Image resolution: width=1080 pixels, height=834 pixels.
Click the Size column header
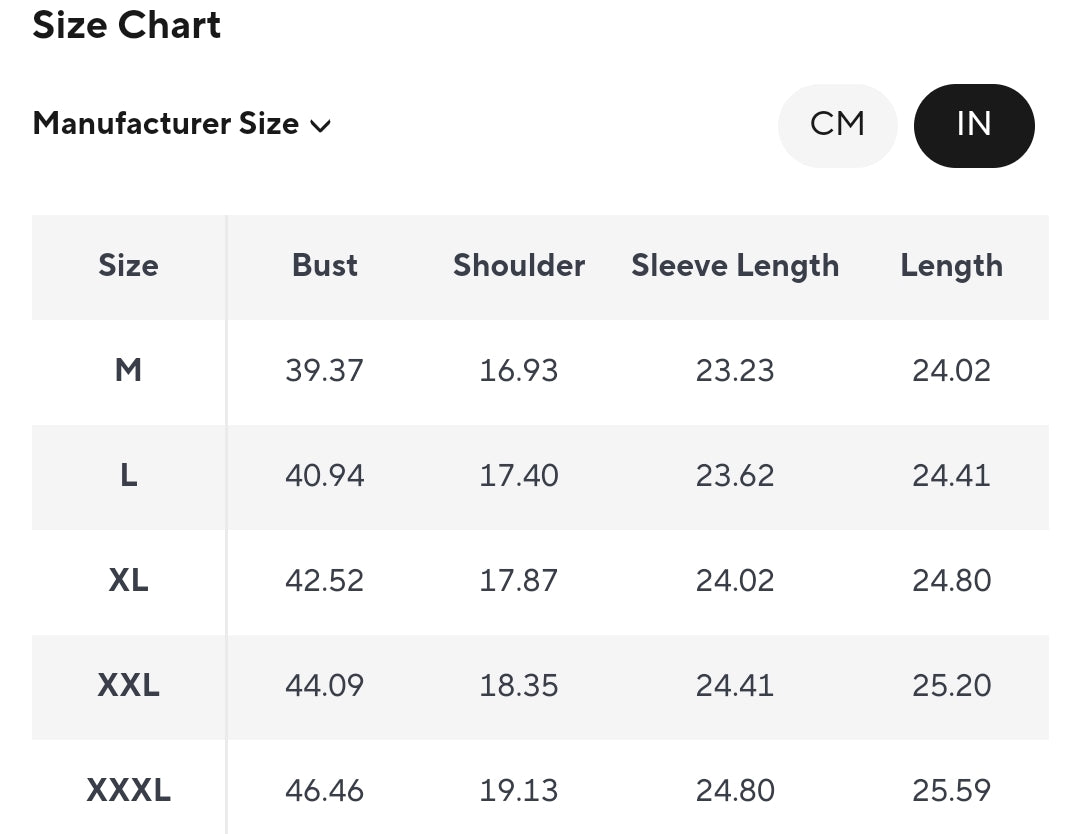128,266
